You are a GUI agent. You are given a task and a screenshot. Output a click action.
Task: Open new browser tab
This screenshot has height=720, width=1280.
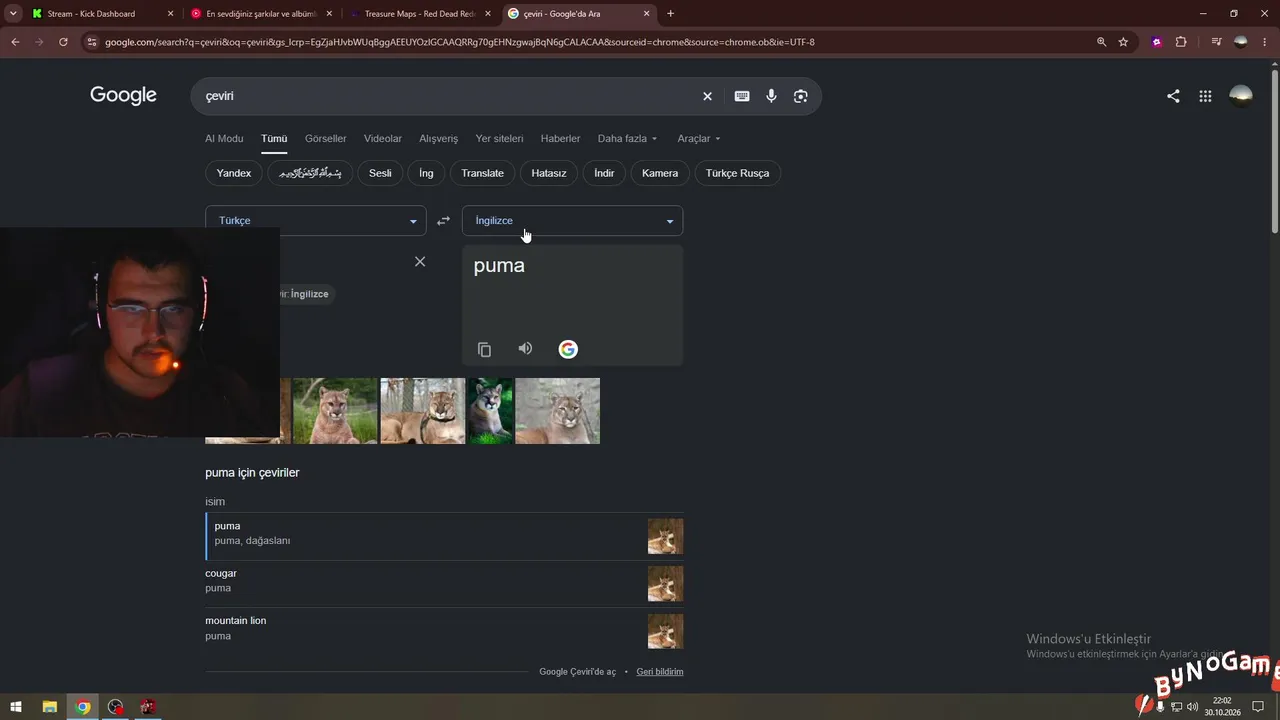coord(670,14)
